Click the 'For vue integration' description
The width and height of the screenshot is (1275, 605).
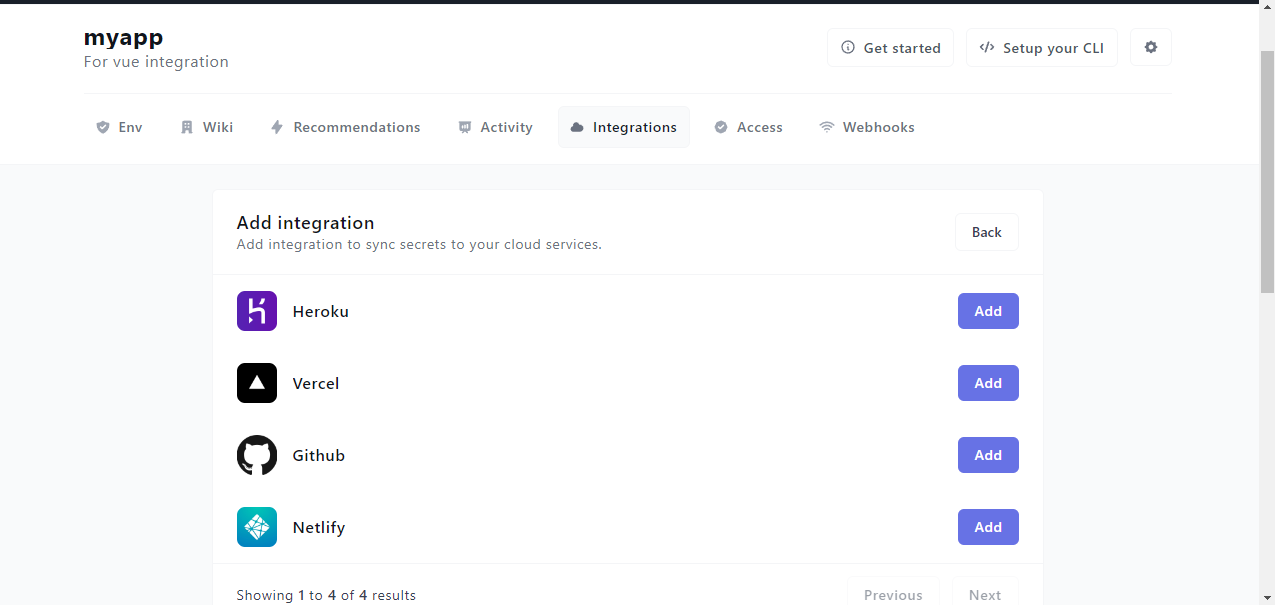[156, 62]
